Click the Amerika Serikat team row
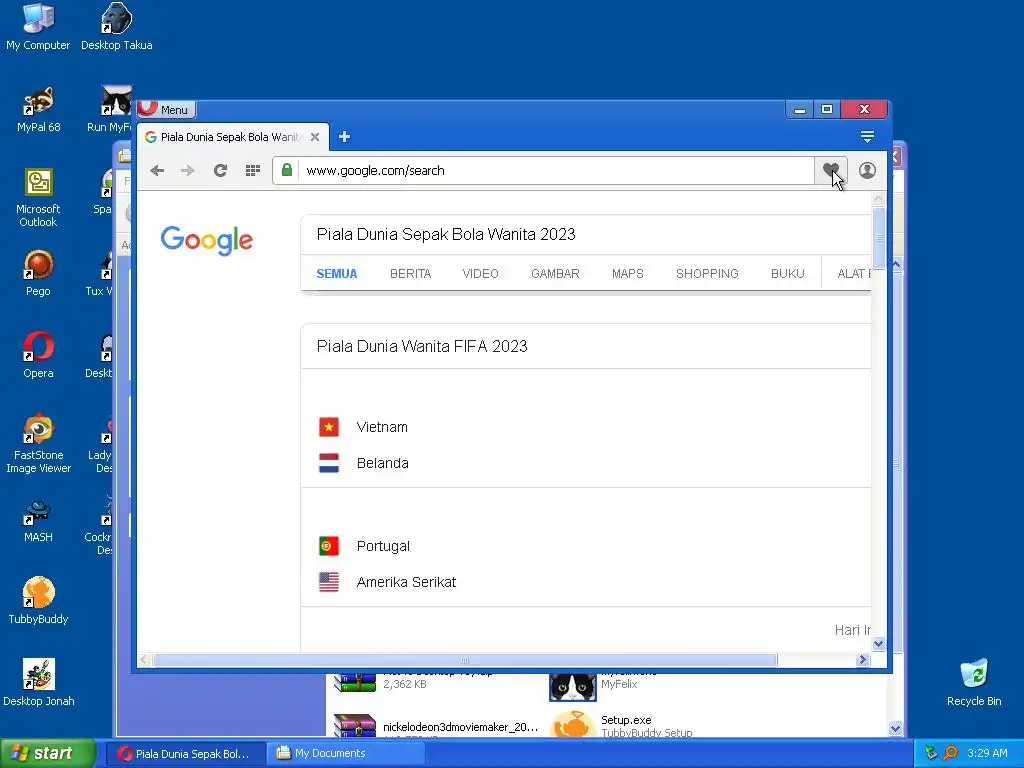 (586, 582)
